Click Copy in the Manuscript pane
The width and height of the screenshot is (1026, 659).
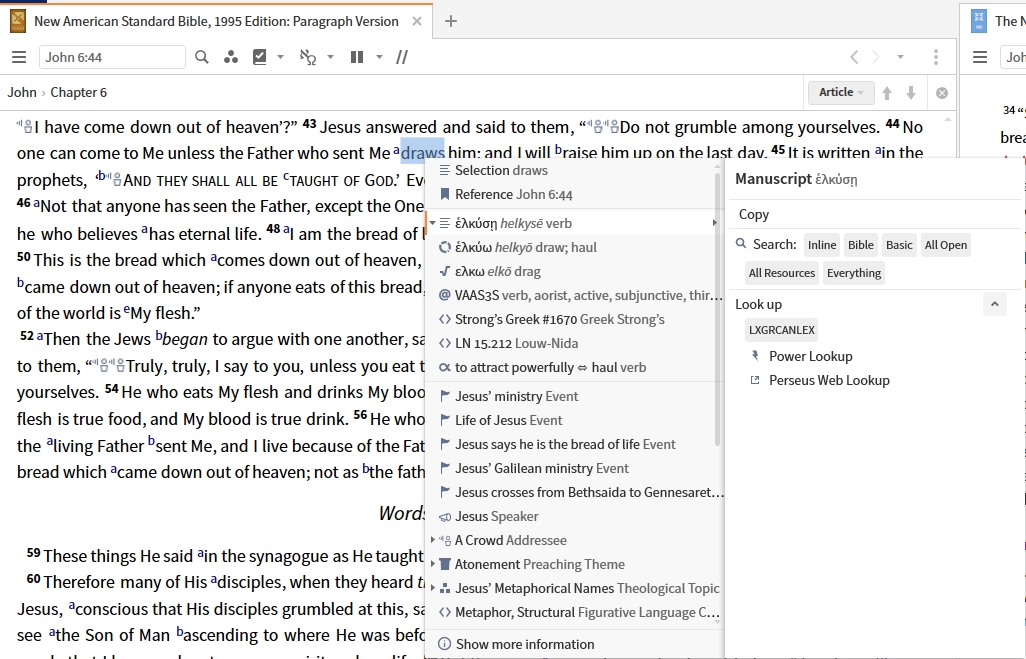tap(754, 215)
